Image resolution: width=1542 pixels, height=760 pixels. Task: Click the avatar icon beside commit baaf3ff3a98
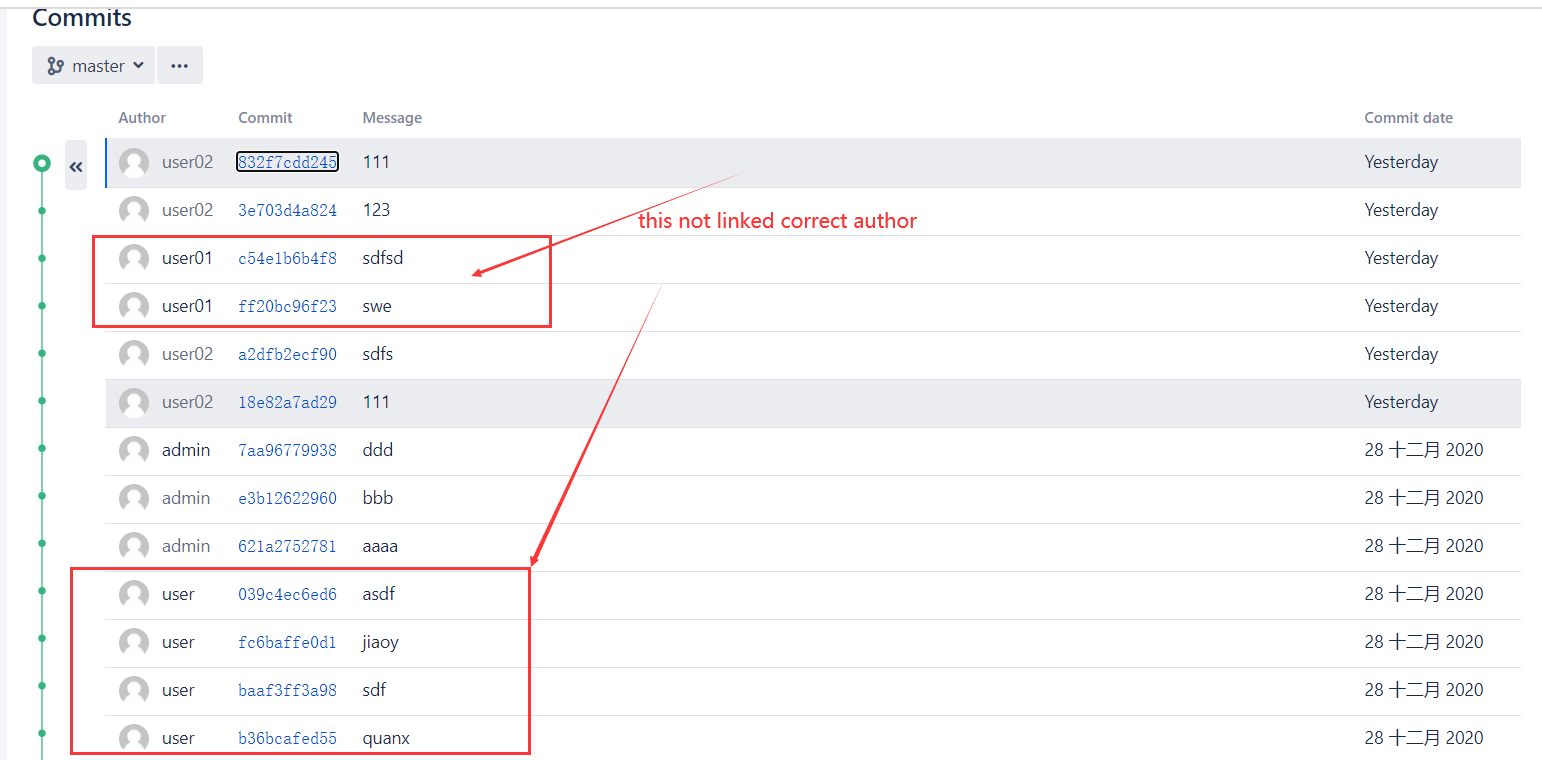pos(134,691)
